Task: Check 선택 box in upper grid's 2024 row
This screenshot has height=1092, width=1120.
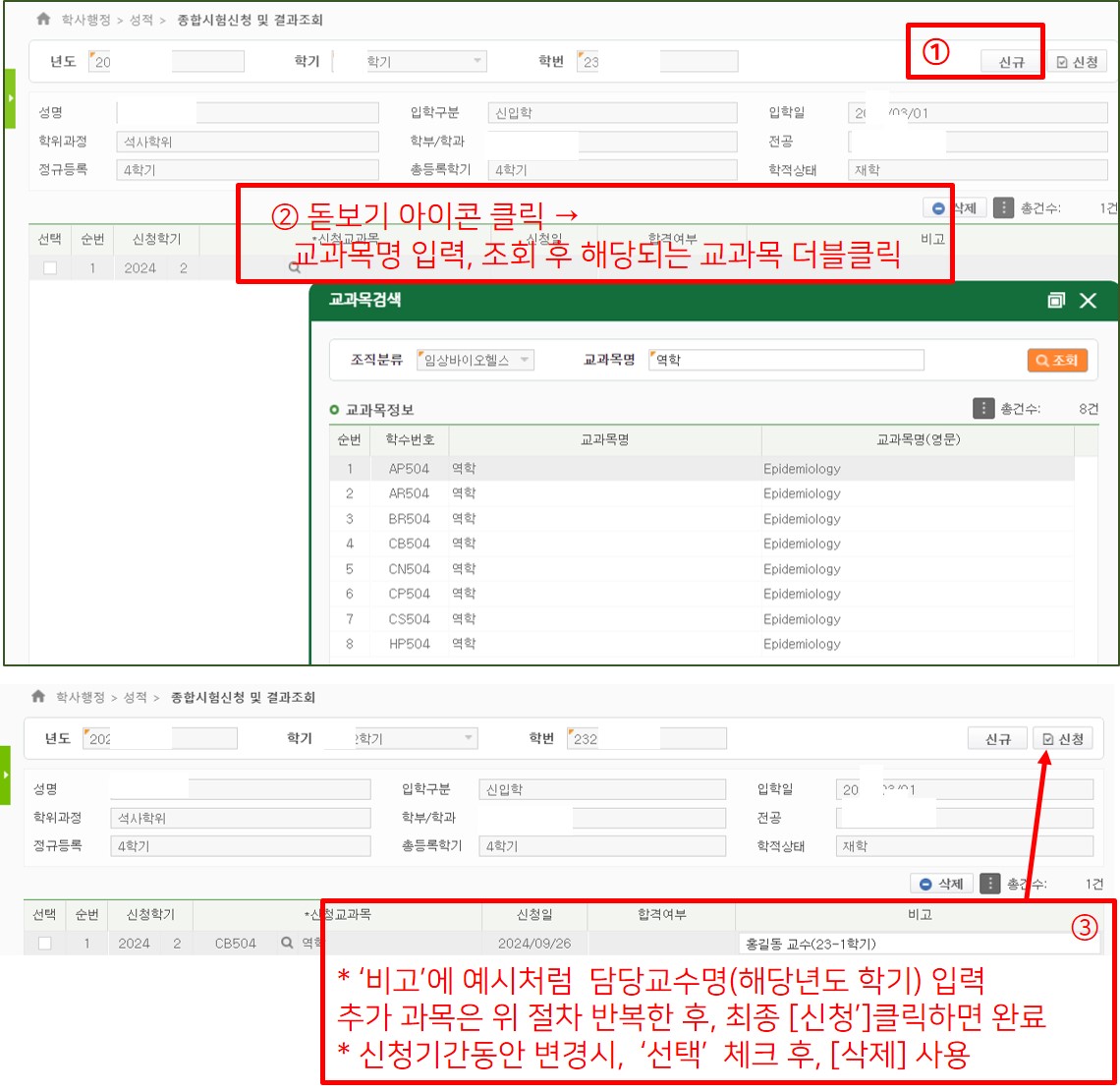Action: click(50, 268)
